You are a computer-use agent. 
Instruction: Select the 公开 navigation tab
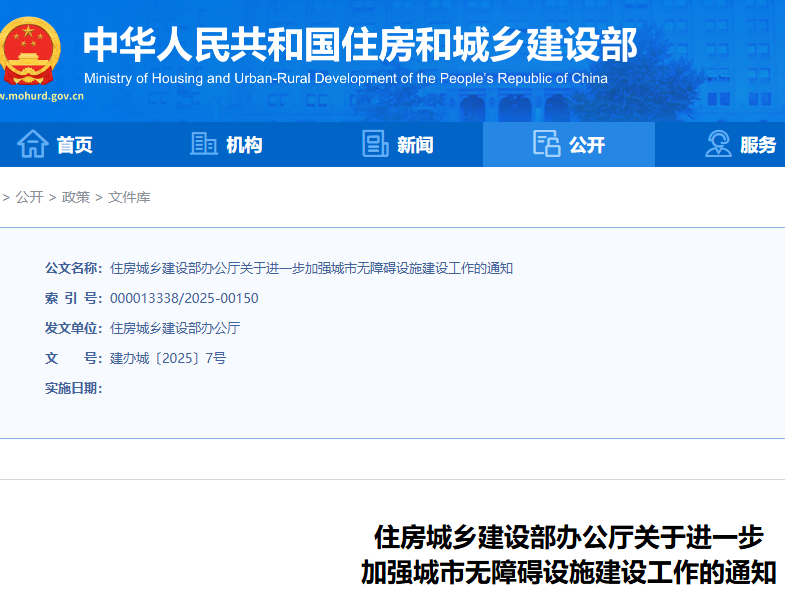(569, 144)
